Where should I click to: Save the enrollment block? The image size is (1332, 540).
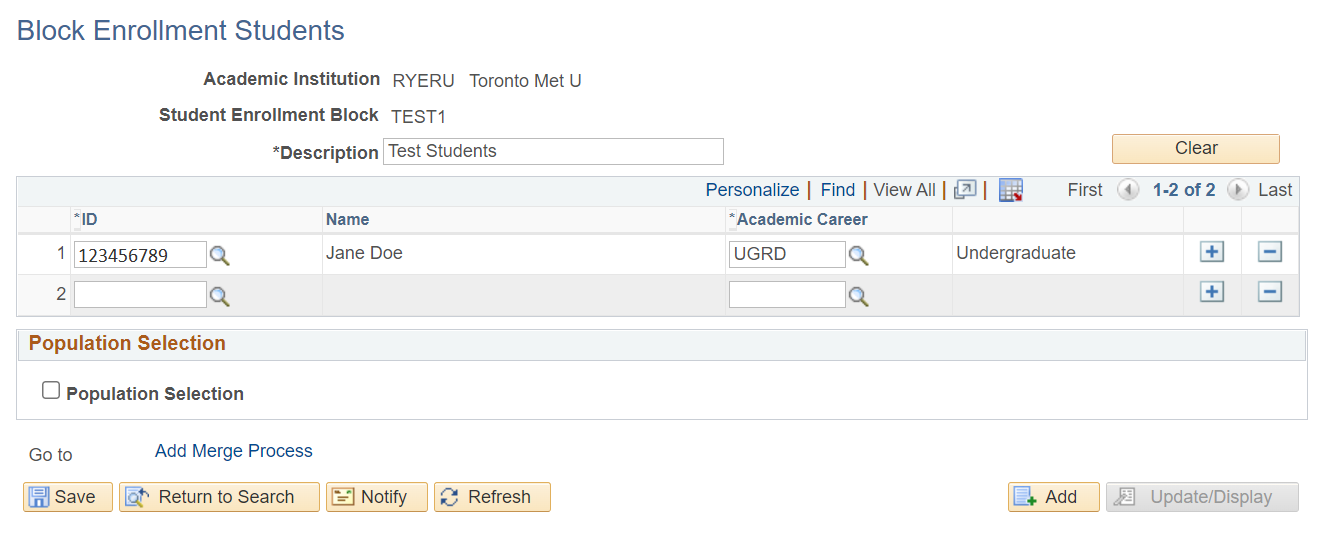click(68, 497)
